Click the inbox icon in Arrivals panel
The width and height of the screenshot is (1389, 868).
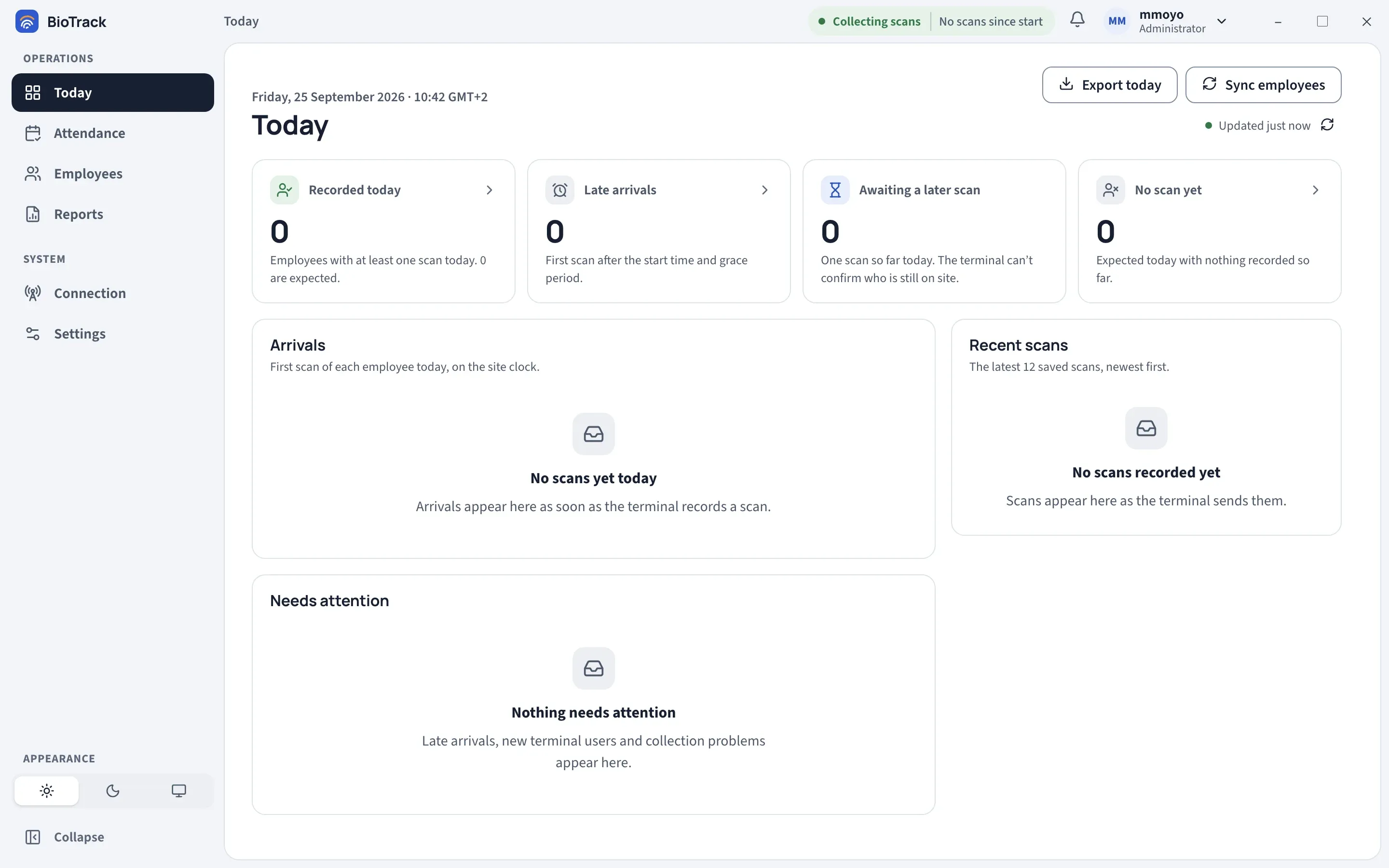click(594, 434)
